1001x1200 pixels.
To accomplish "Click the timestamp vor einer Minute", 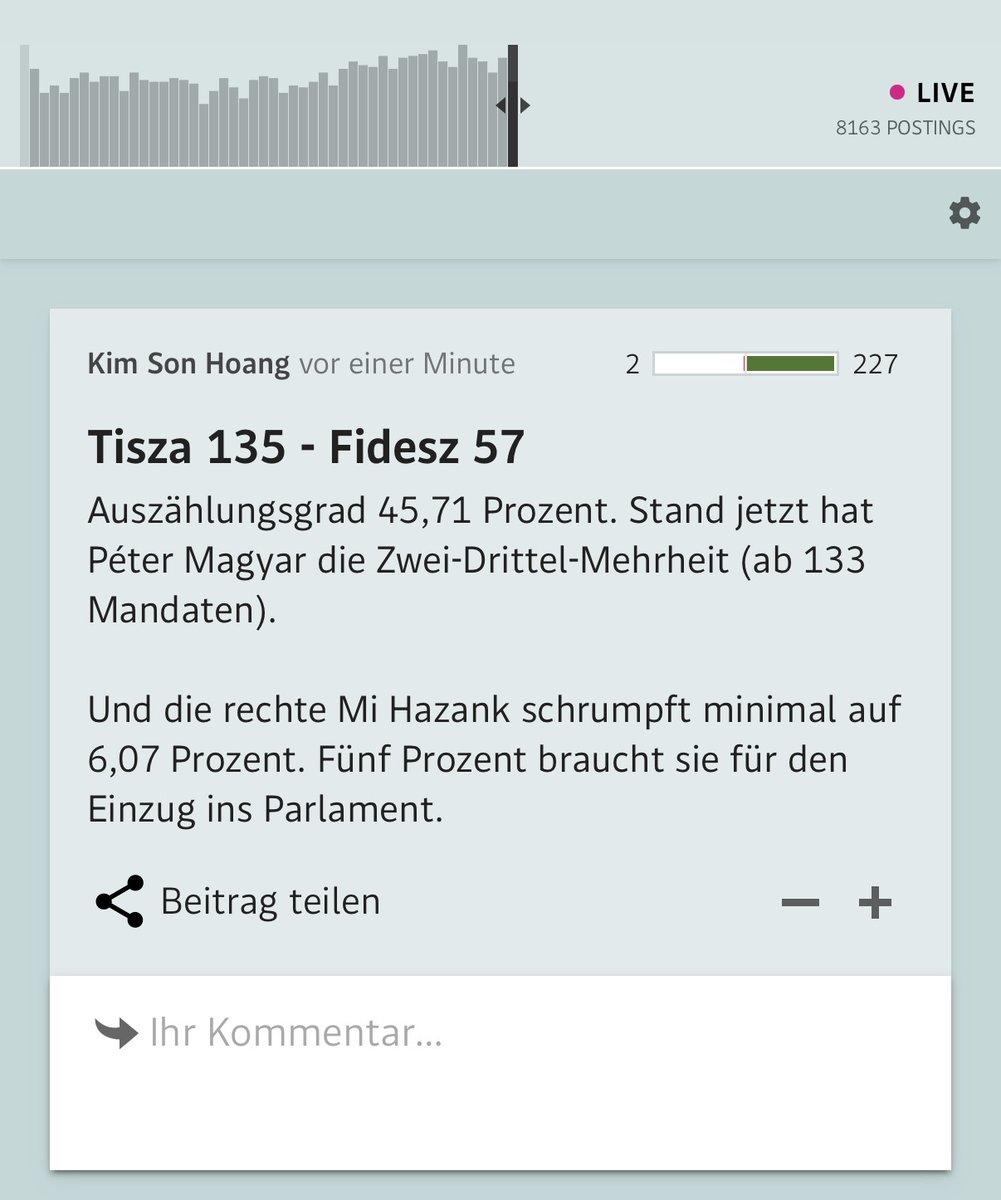I will pyautogui.click(x=407, y=363).
